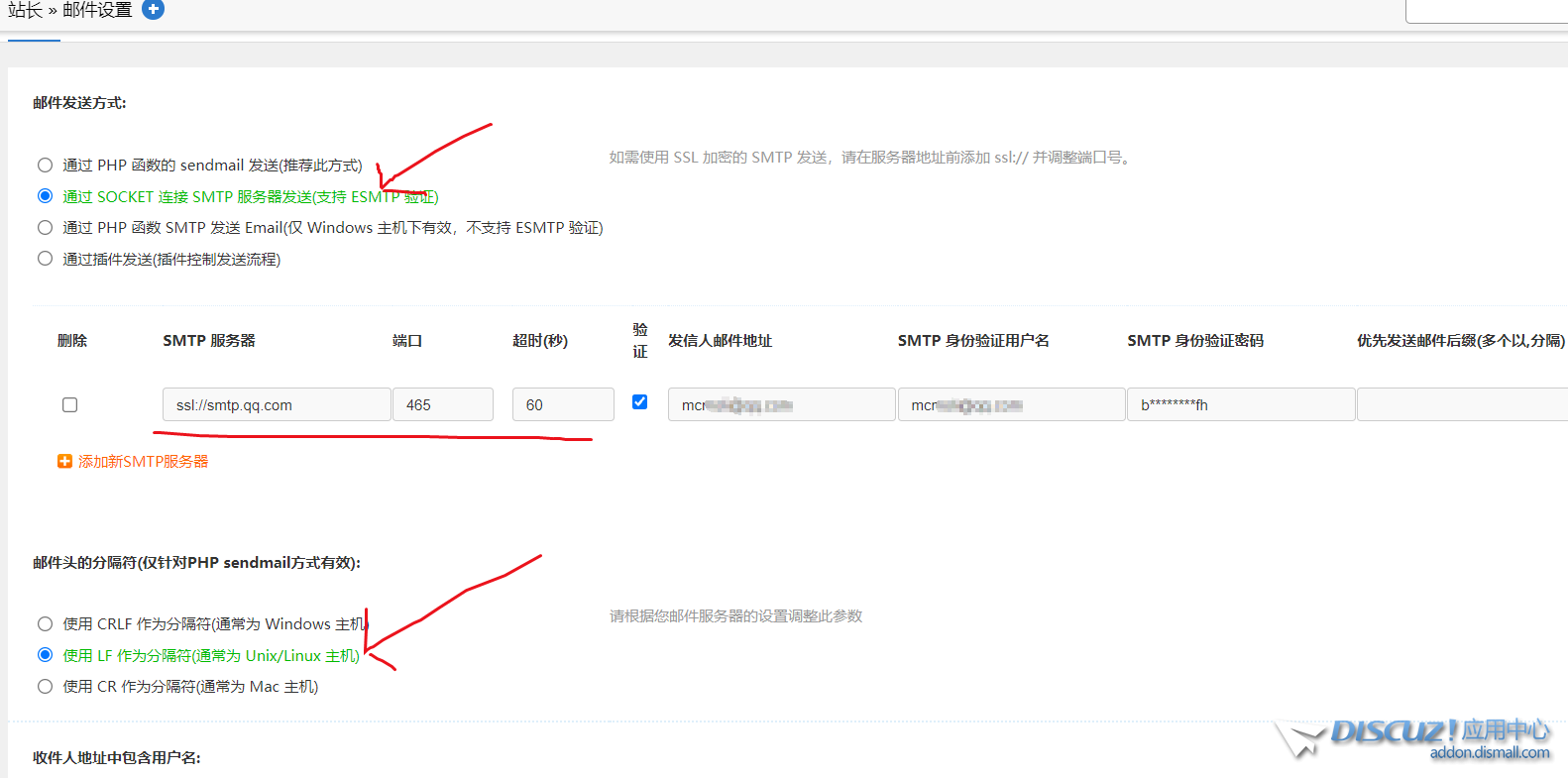The image size is (1568, 778).
Task: Click the orange plus icon for adding SMTP server
Action: (x=64, y=461)
